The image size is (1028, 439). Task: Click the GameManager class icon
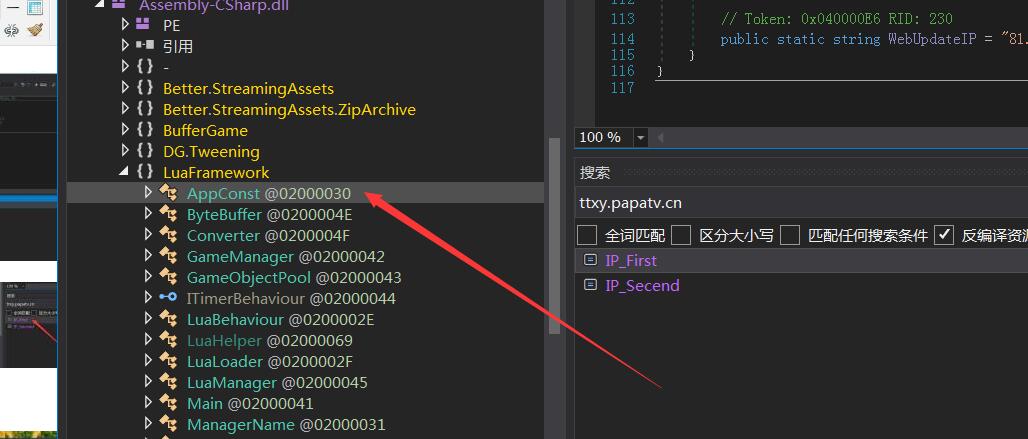(169, 257)
